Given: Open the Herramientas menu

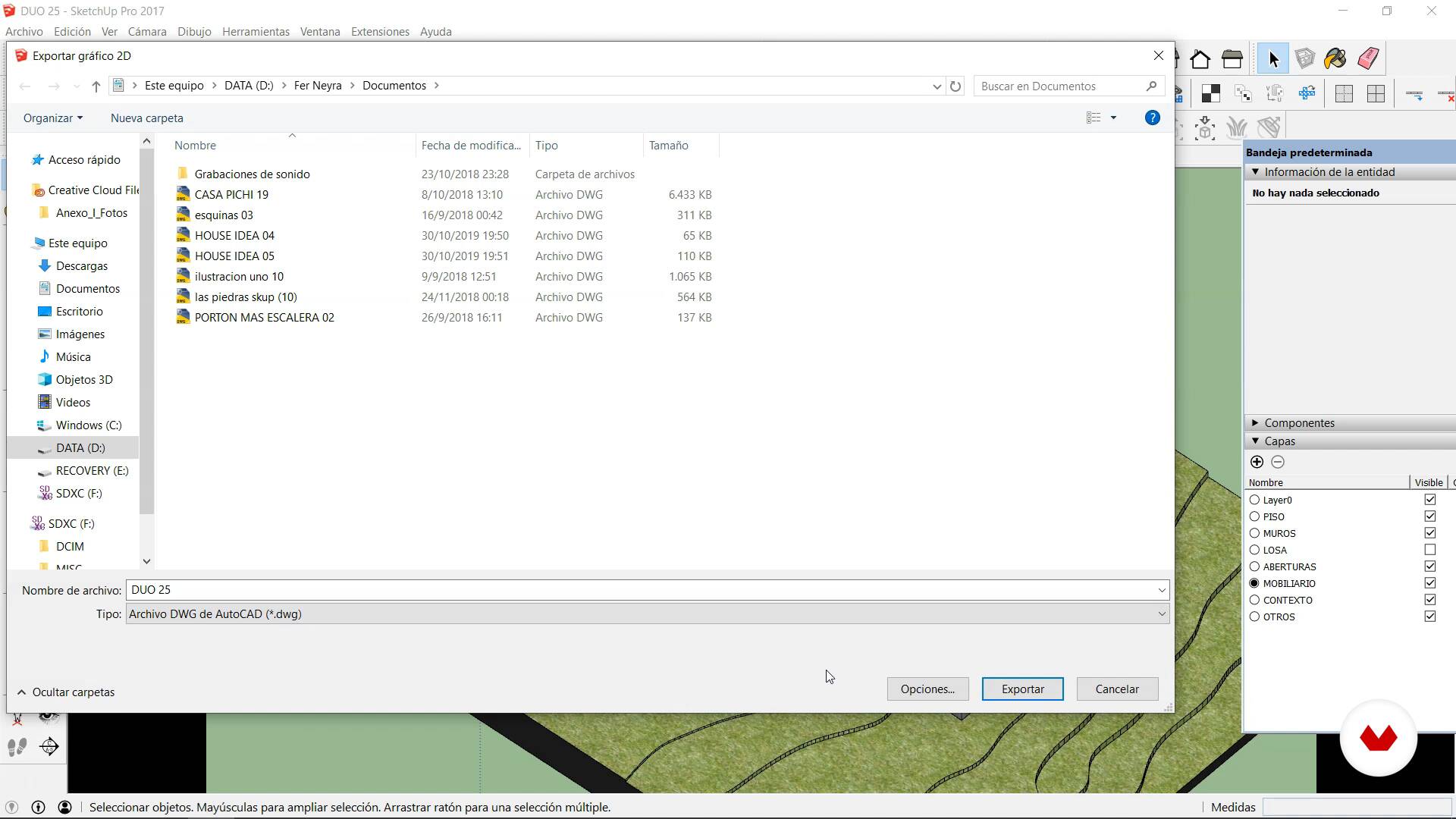Looking at the screenshot, I should click(256, 32).
